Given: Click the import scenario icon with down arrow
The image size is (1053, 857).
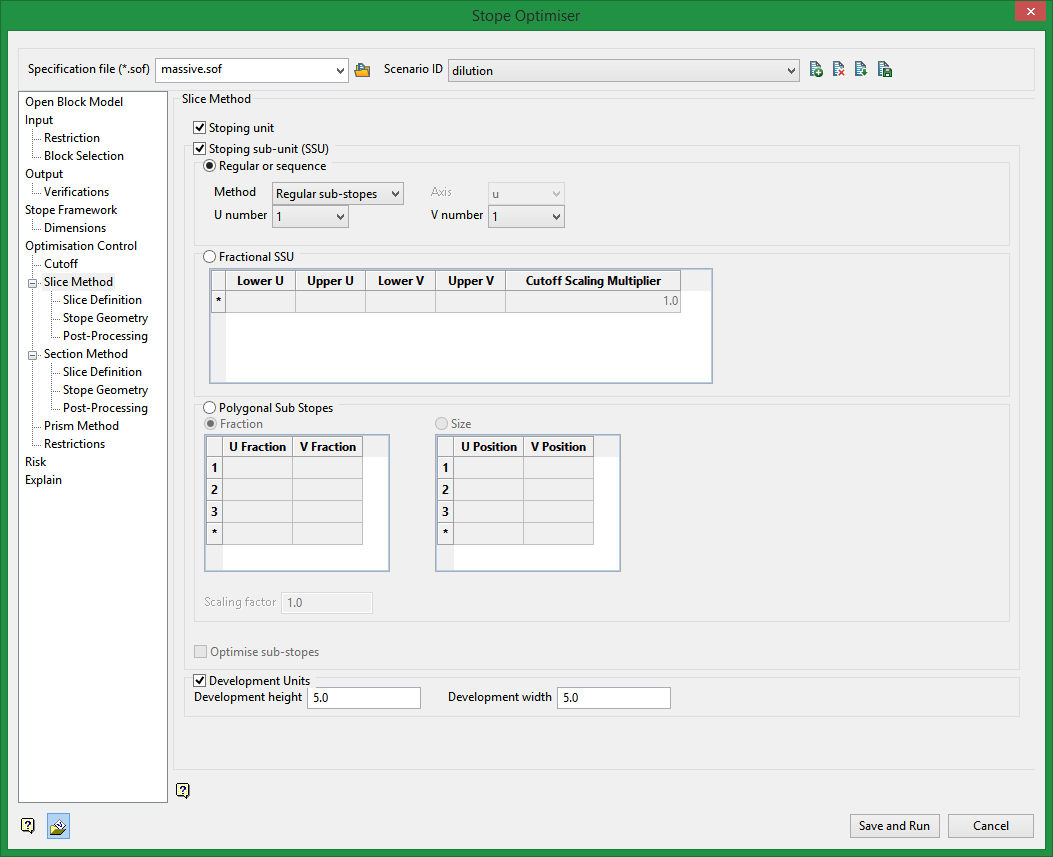Looking at the screenshot, I should [x=861, y=70].
